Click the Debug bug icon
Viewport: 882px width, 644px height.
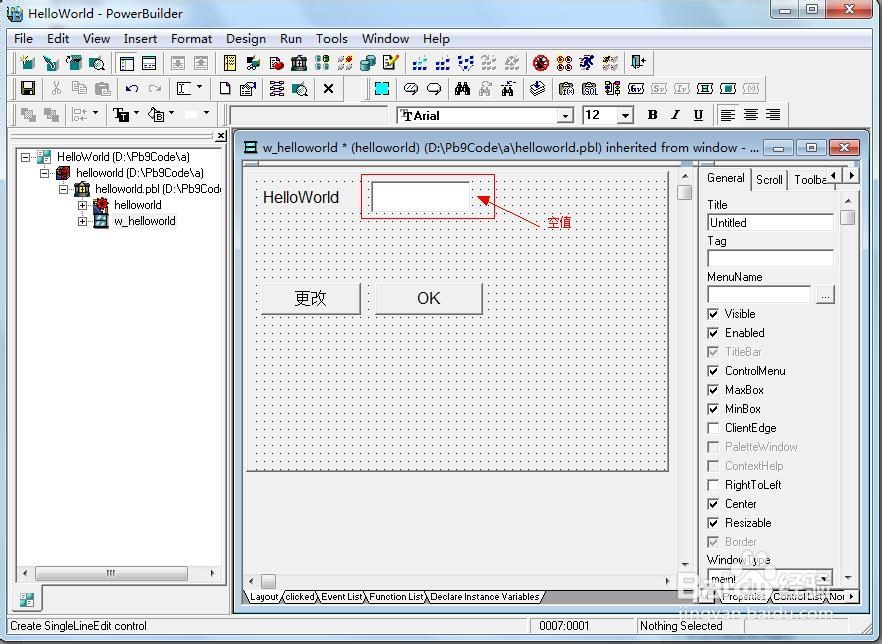coord(541,62)
